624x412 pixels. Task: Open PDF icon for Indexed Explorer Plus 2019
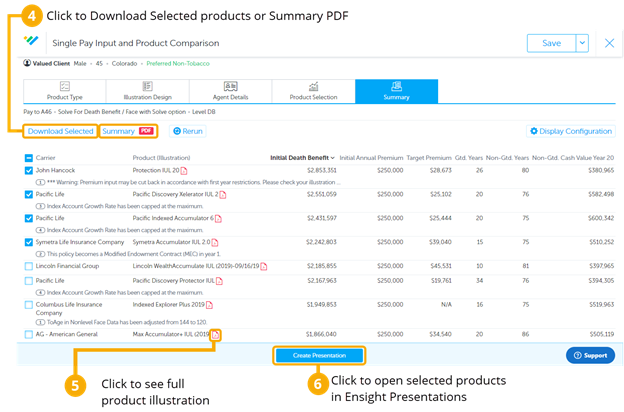click(x=210, y=305)
